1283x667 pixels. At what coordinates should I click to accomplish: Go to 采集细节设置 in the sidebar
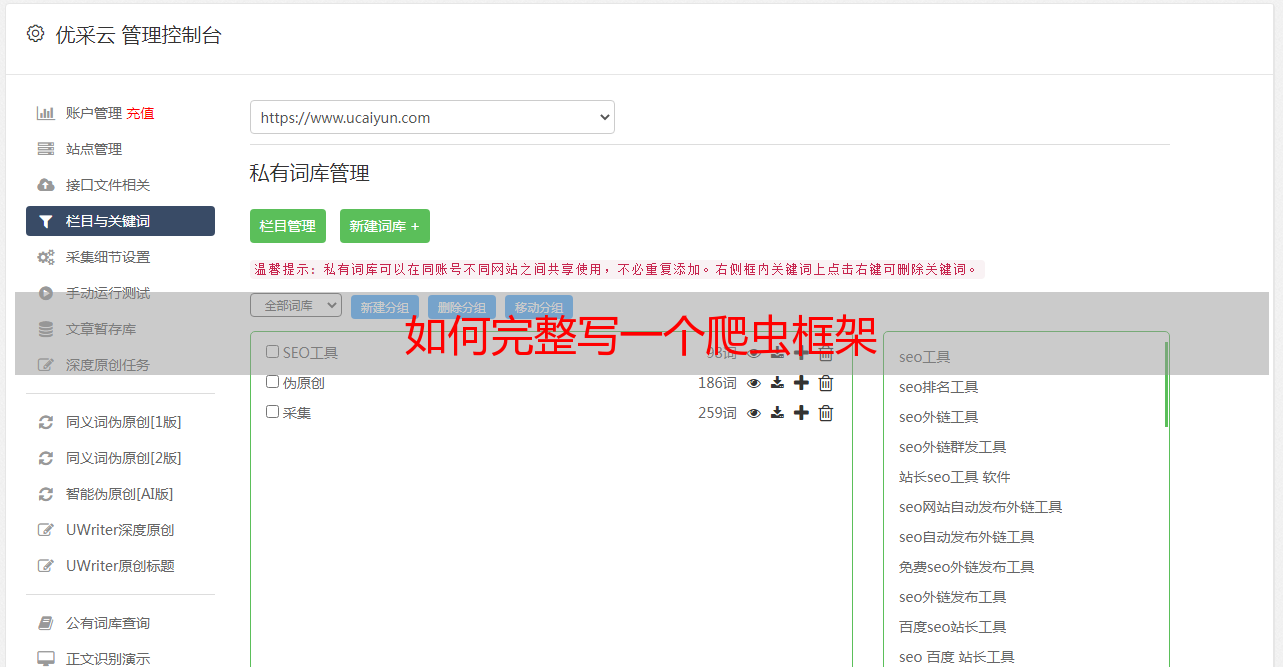click(108, 257)
